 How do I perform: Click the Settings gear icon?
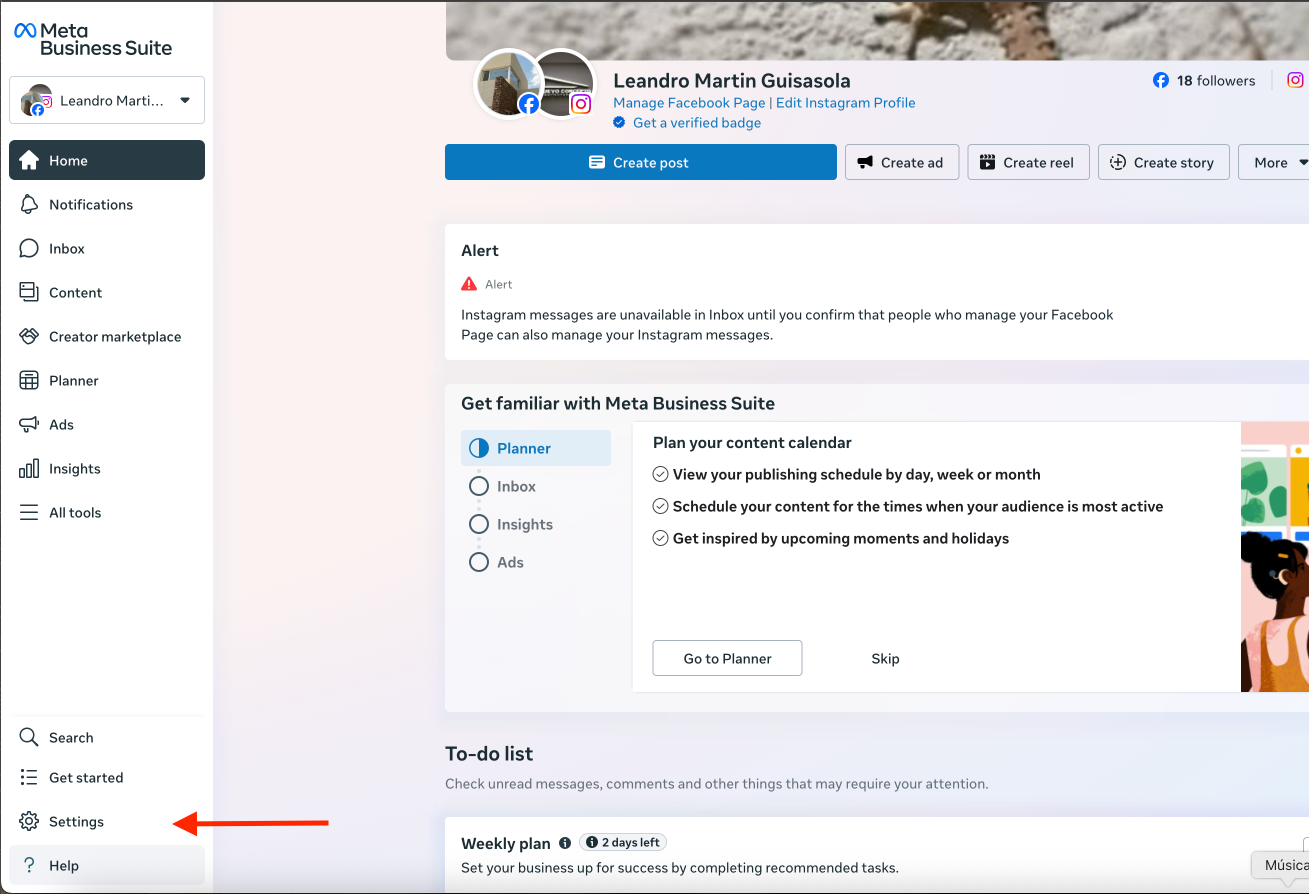[x=29, y=821]
